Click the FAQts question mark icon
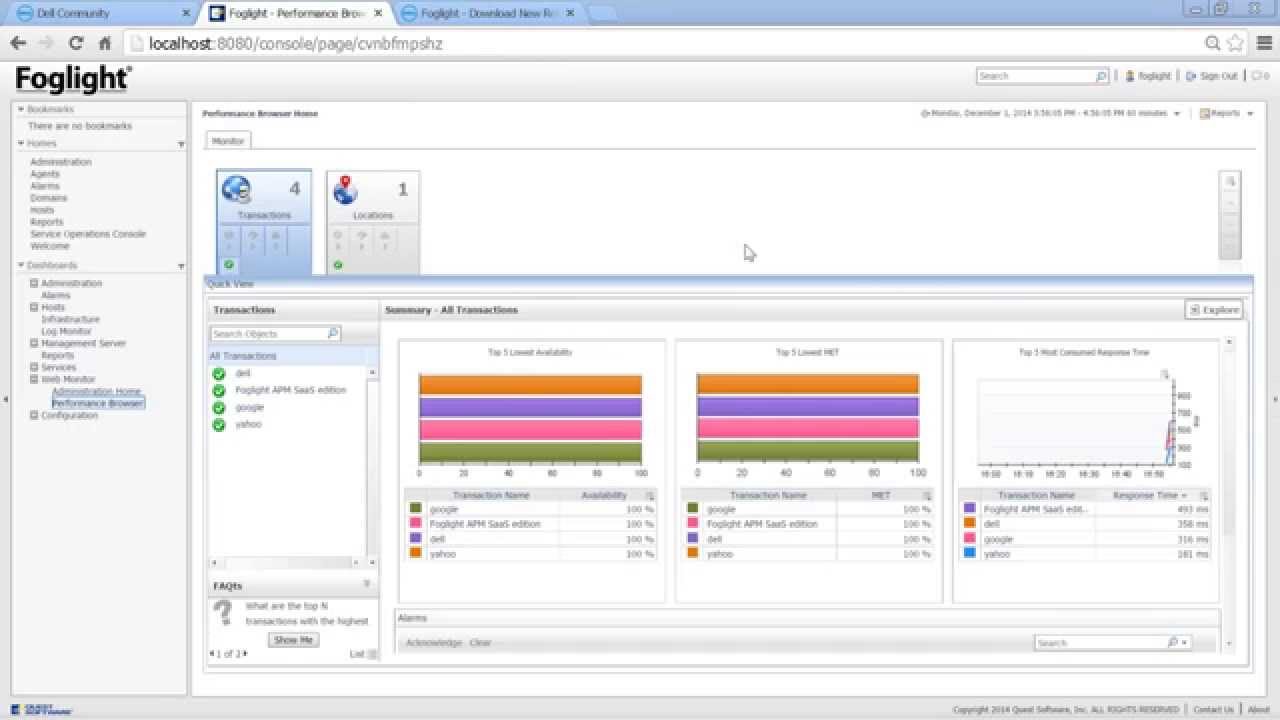1280x720 pixels. [x=224, y=612]
